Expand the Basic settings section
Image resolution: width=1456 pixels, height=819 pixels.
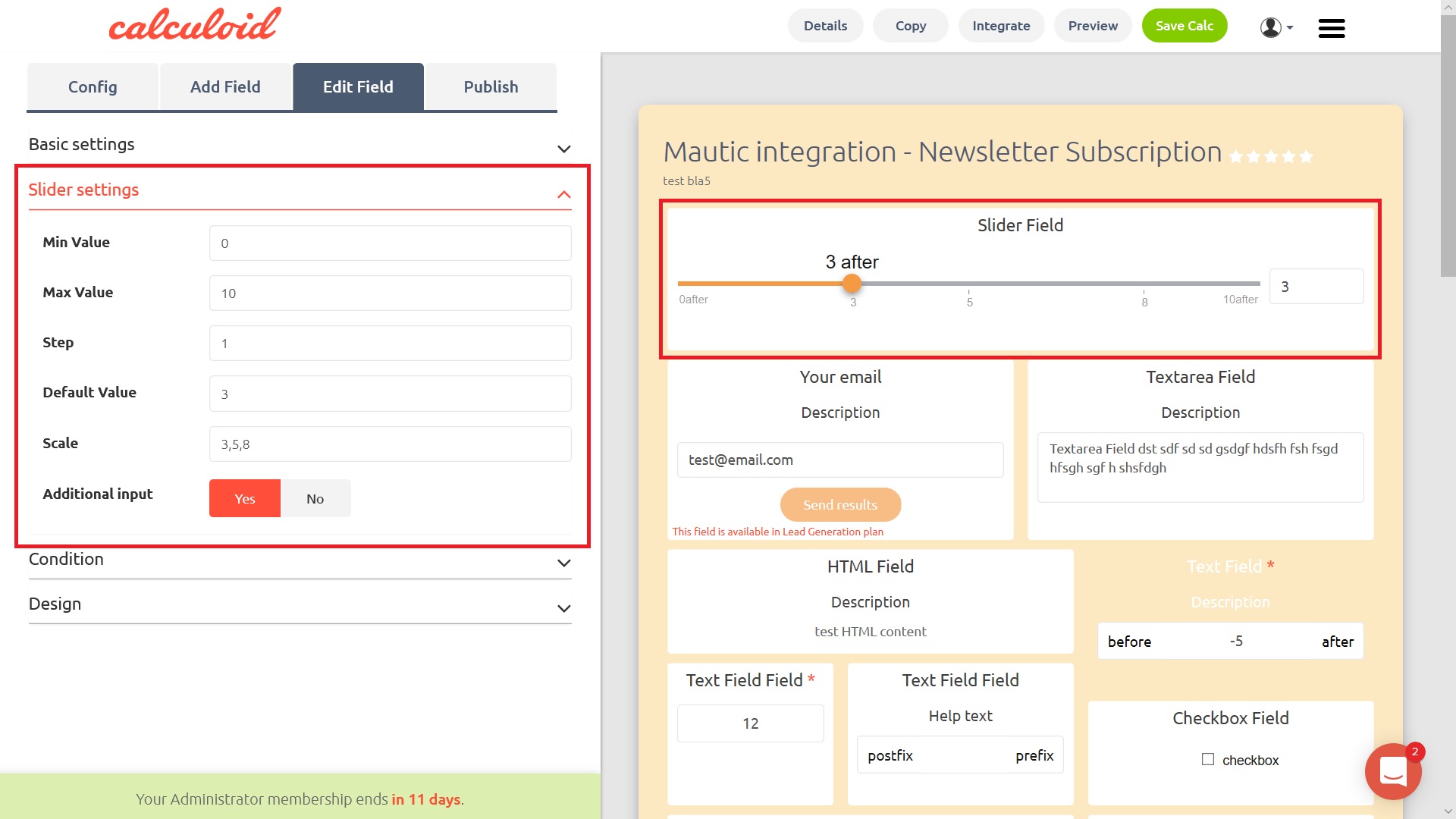(563, 149)
